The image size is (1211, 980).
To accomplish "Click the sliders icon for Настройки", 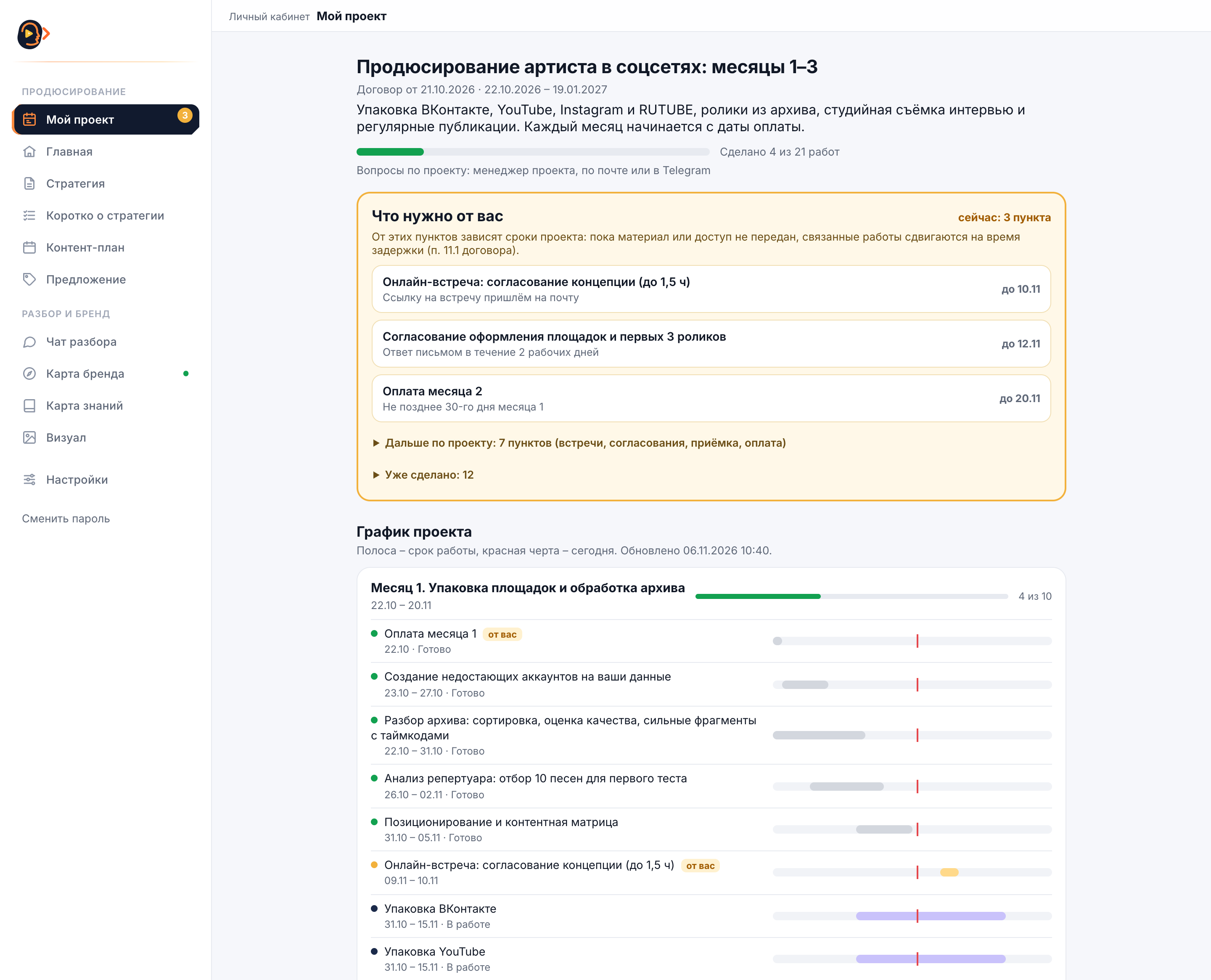I will pos(29,480).
